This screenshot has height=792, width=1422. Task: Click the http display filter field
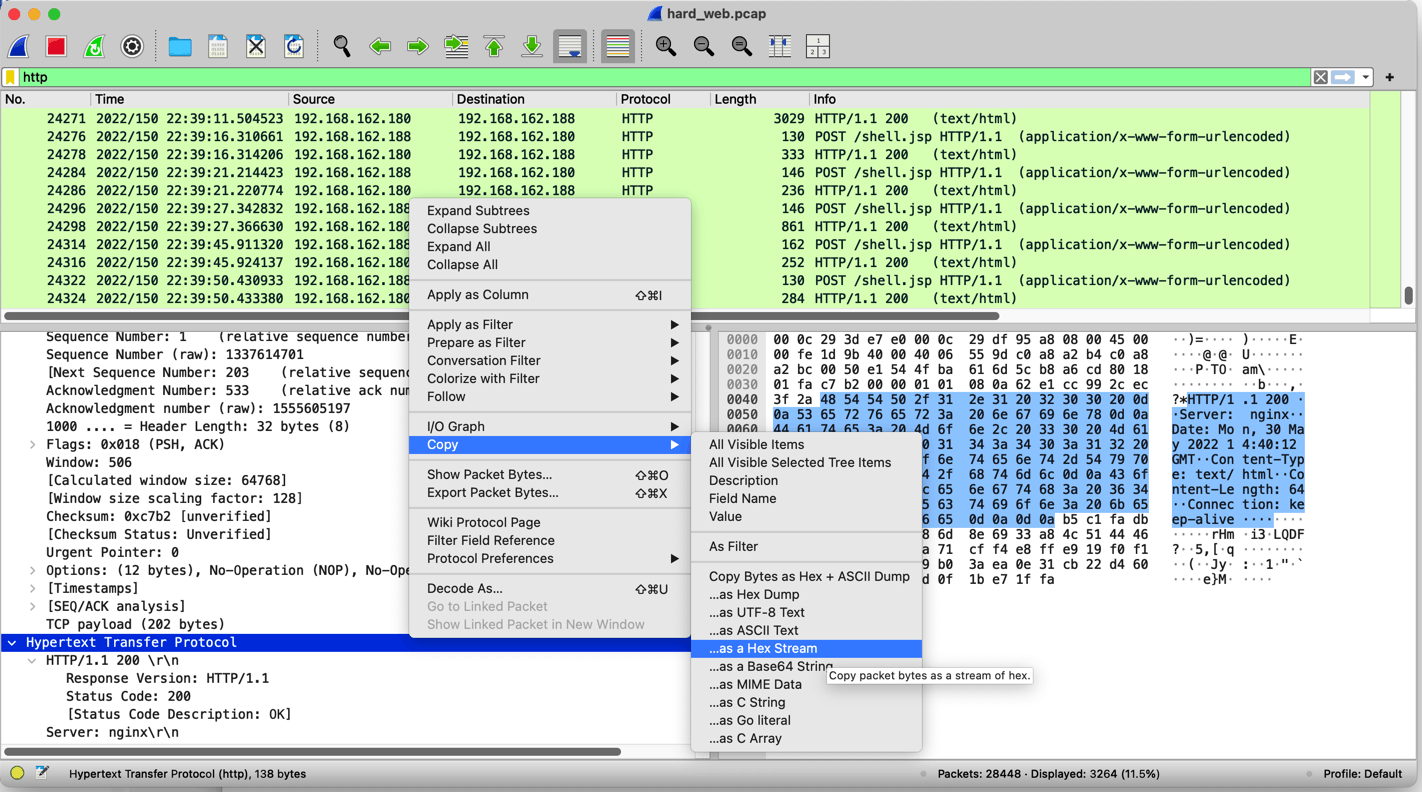click(660, 77)
